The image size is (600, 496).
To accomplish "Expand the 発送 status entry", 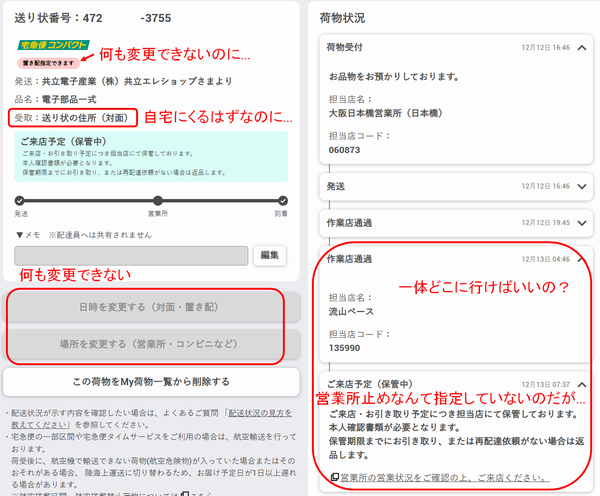I will 581,186.
